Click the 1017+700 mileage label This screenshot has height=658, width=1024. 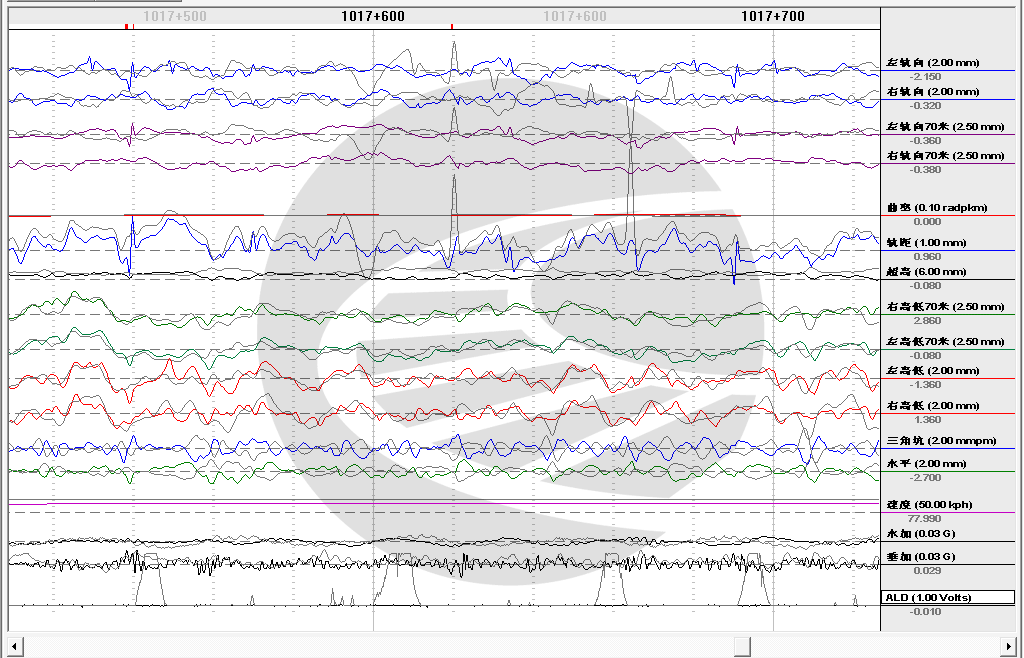[x=773, y=16]
